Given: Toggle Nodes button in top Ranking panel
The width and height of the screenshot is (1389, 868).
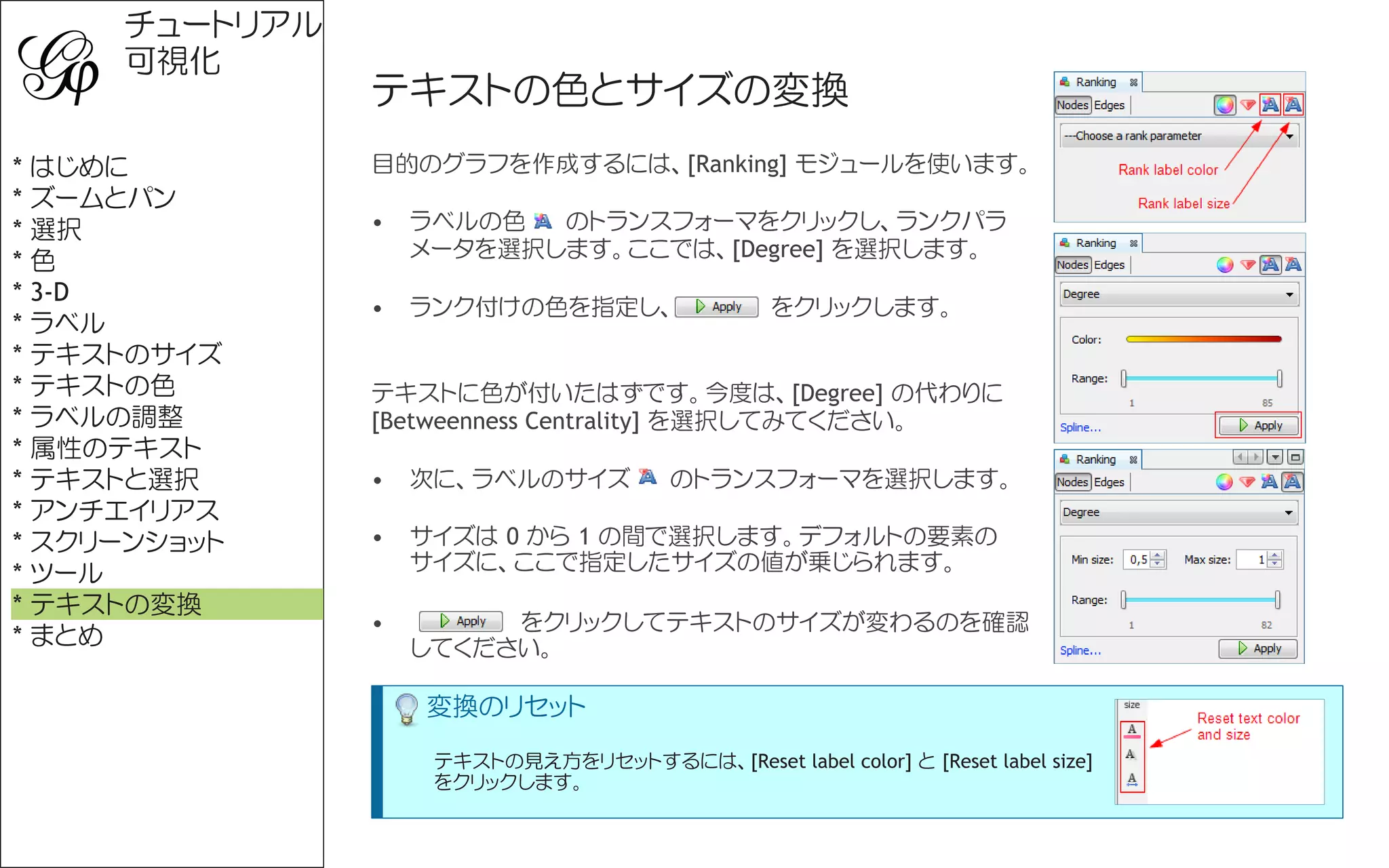Looking at the screenshot, I should coord(1072,105).
